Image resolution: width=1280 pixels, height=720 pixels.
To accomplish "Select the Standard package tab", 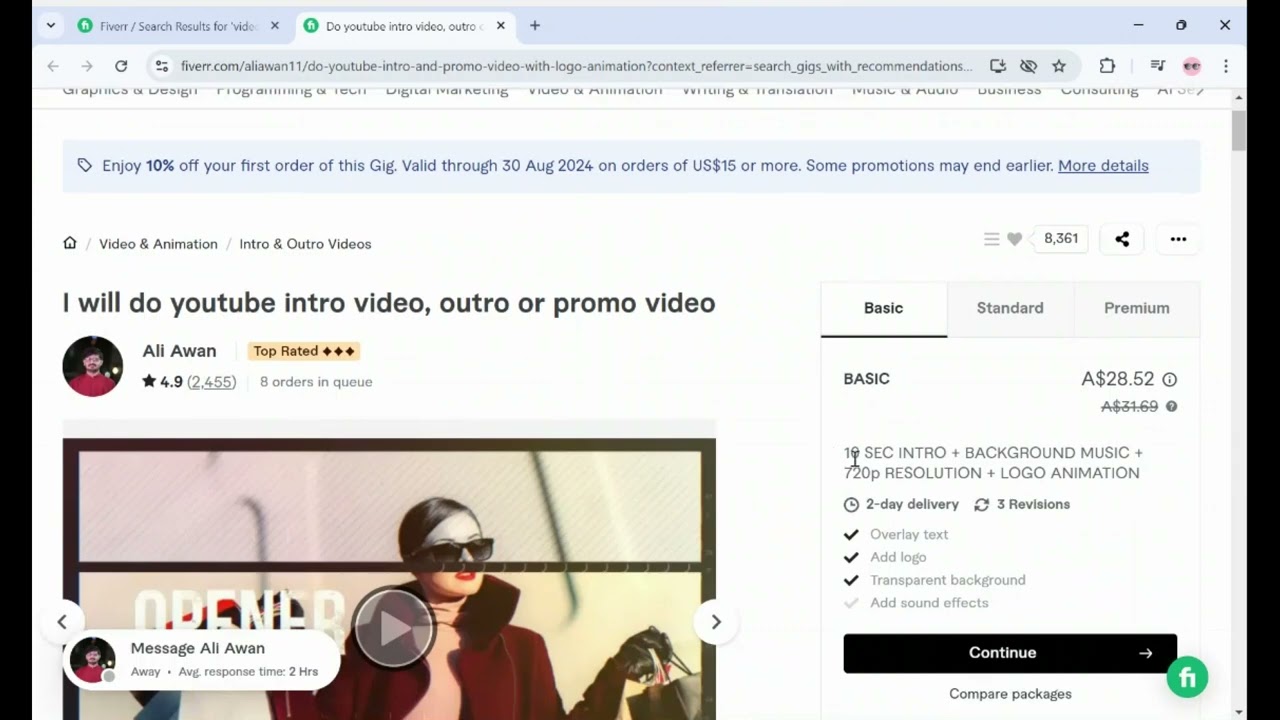I will pyautogui.click(x=1010, y=309).
